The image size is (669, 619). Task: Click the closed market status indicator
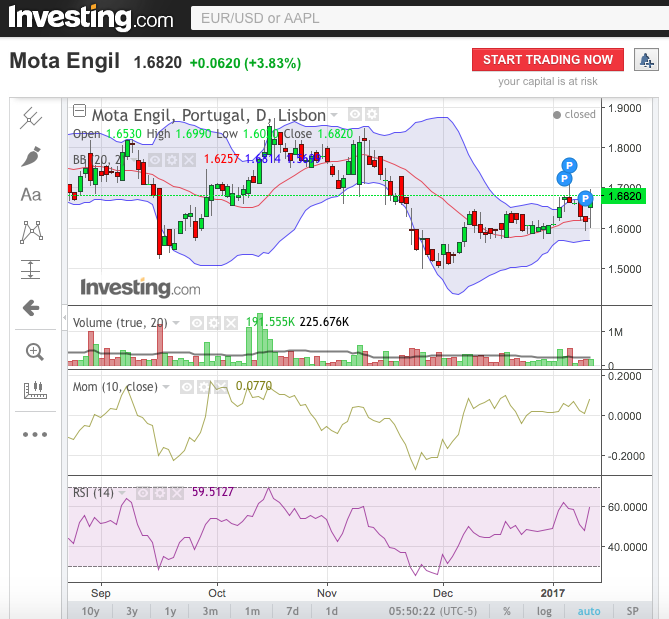pos(574,114)
